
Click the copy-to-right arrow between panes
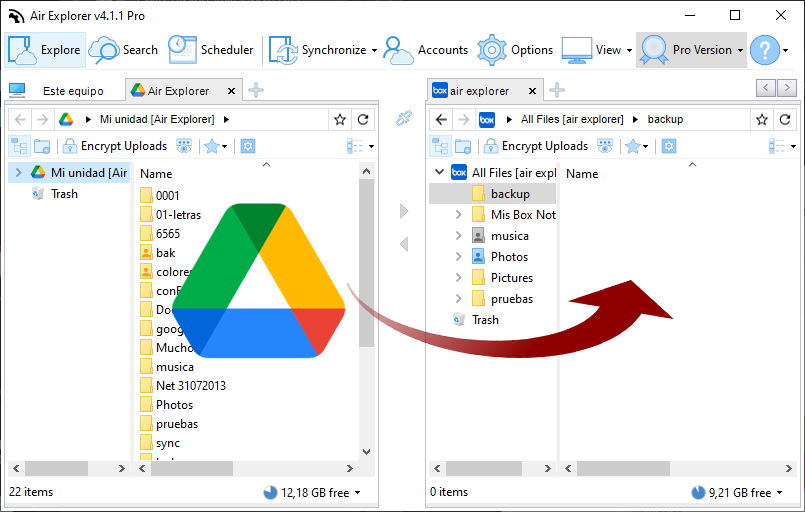click(x=404, y=211)
